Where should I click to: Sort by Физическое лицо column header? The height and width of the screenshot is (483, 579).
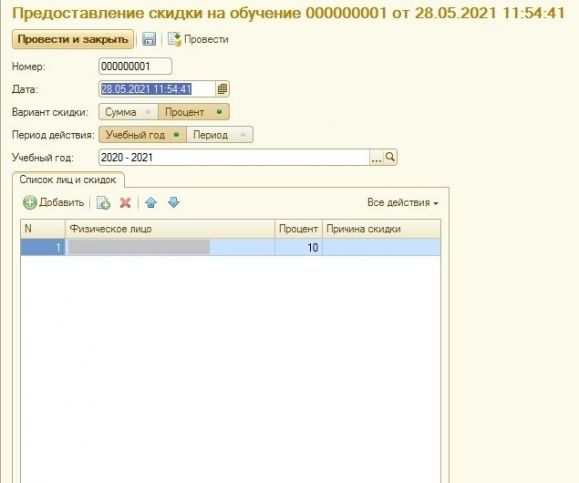pos(170,229)
